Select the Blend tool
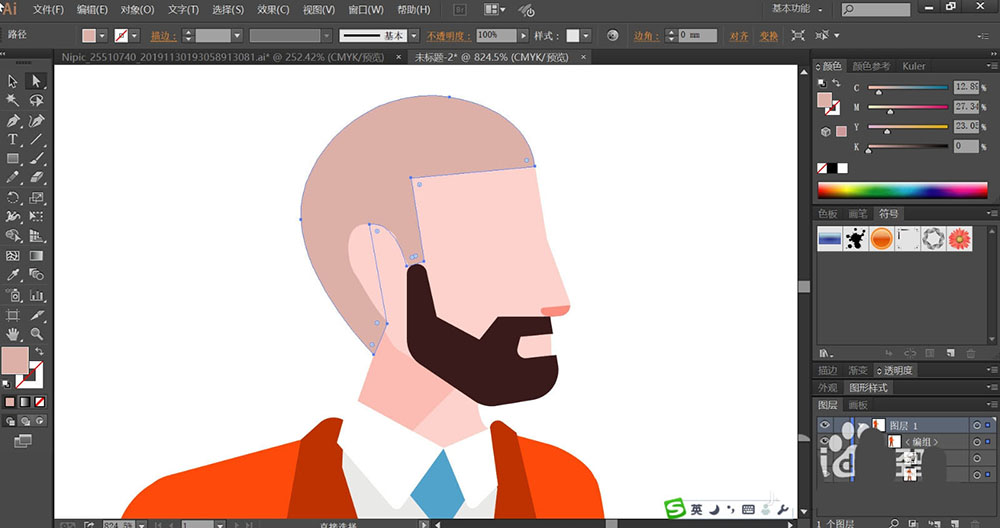This screenshot has width=1000, height=528. pyautogui.click(x=36, y=275)
